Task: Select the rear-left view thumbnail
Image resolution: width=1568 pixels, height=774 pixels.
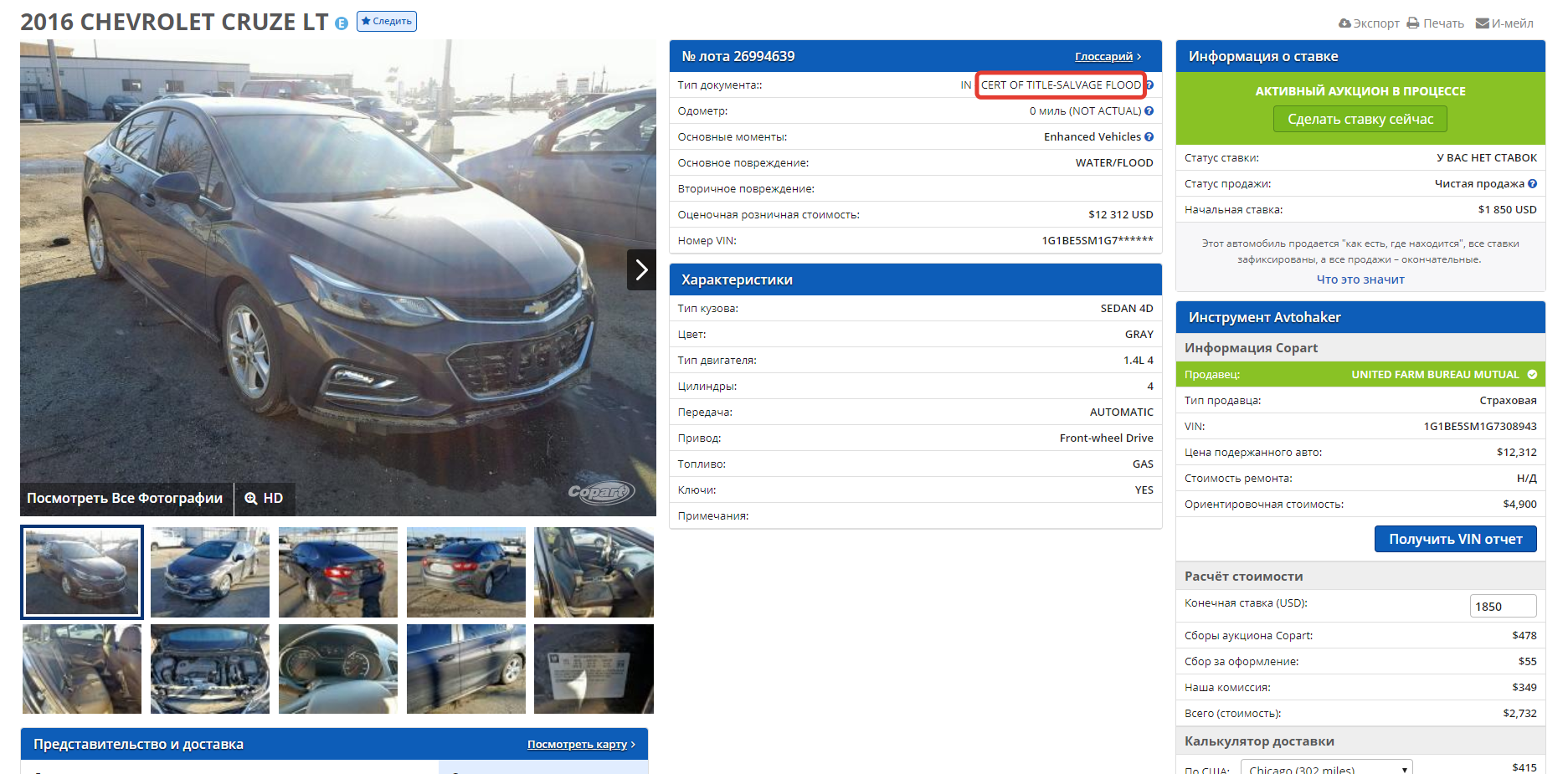Action: (x=338, y=572)
